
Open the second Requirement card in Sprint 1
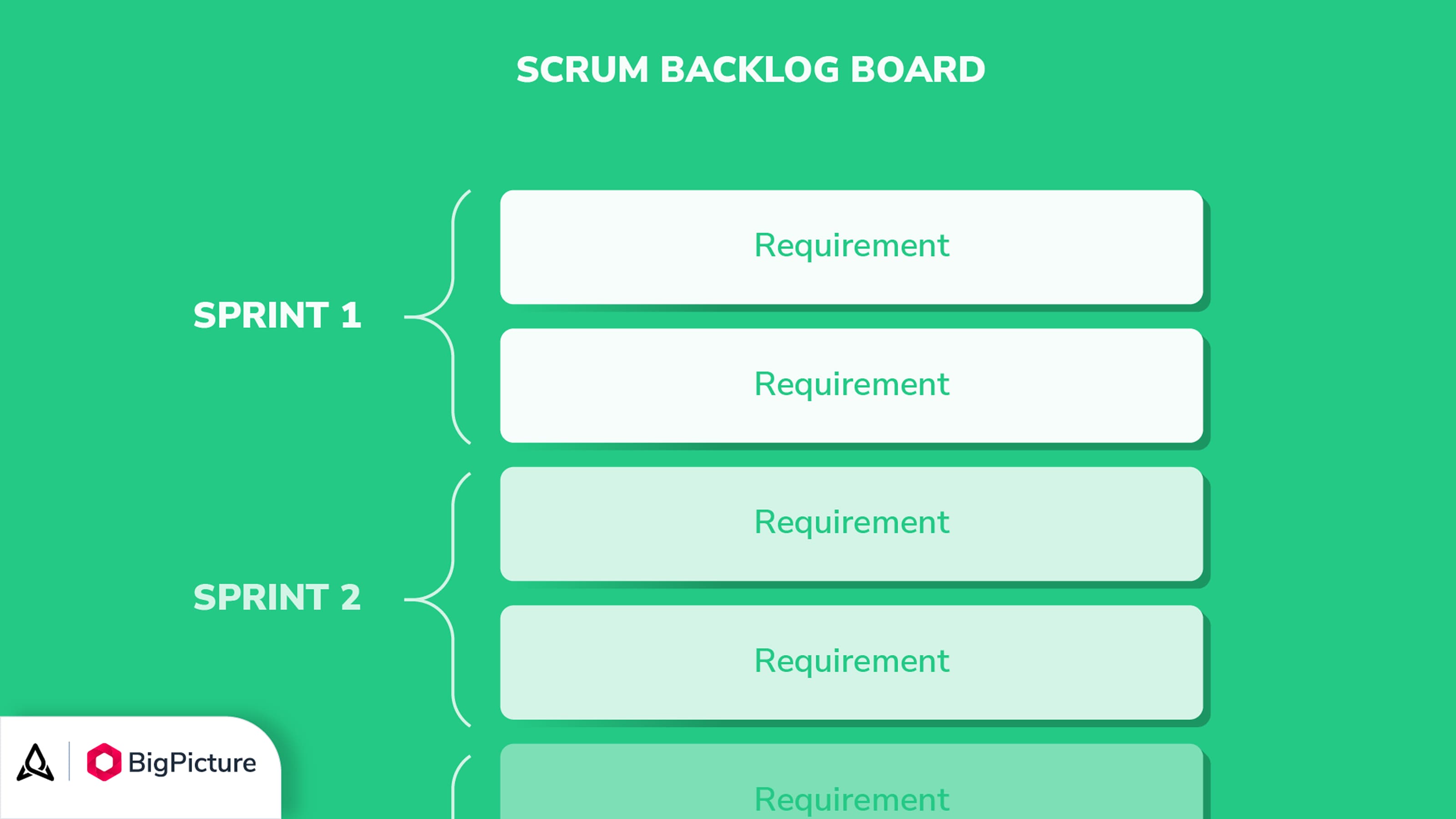[x=851, y=385]
